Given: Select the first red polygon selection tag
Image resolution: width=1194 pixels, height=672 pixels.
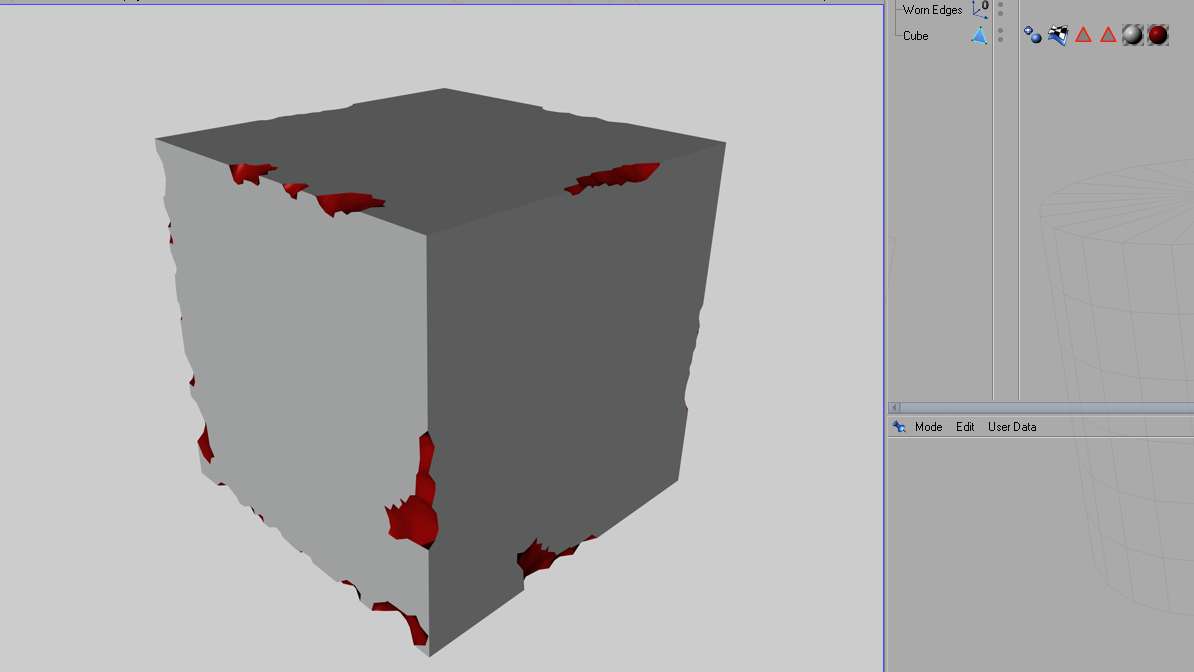Looking at the screenshot, I should (1083, 35).
